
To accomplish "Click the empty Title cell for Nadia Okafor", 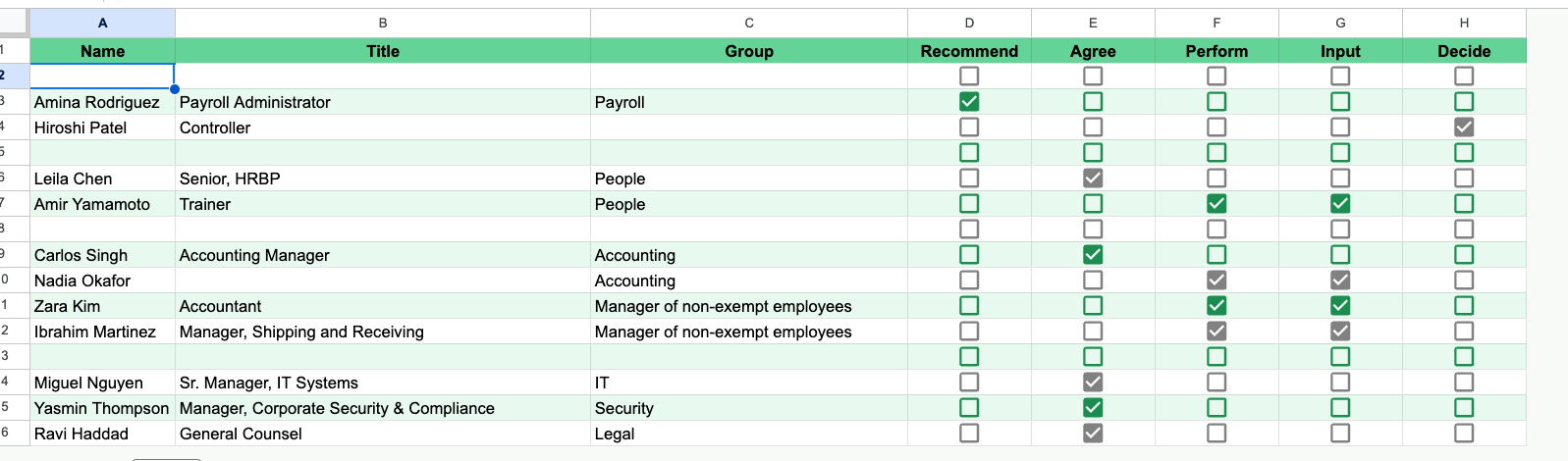I will (x=382, y=281).
